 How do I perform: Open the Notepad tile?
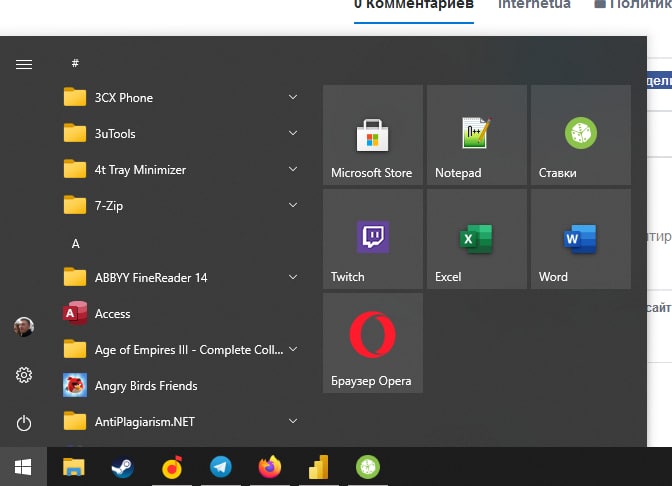coord(477,135)
